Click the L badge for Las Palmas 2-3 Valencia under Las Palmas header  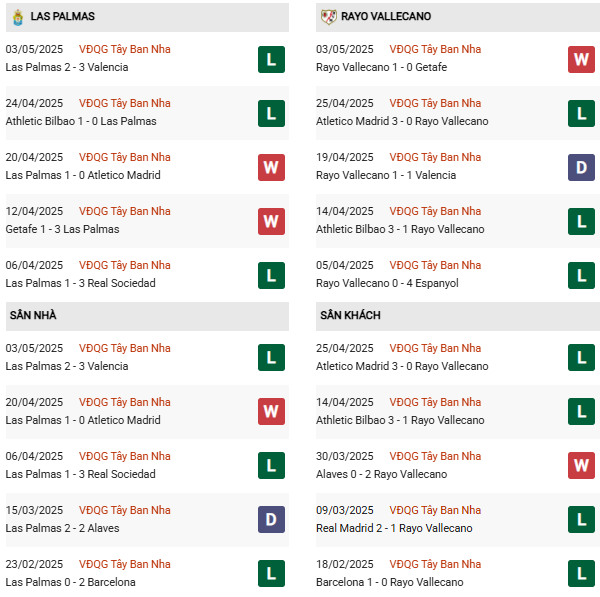click(271, 59)
